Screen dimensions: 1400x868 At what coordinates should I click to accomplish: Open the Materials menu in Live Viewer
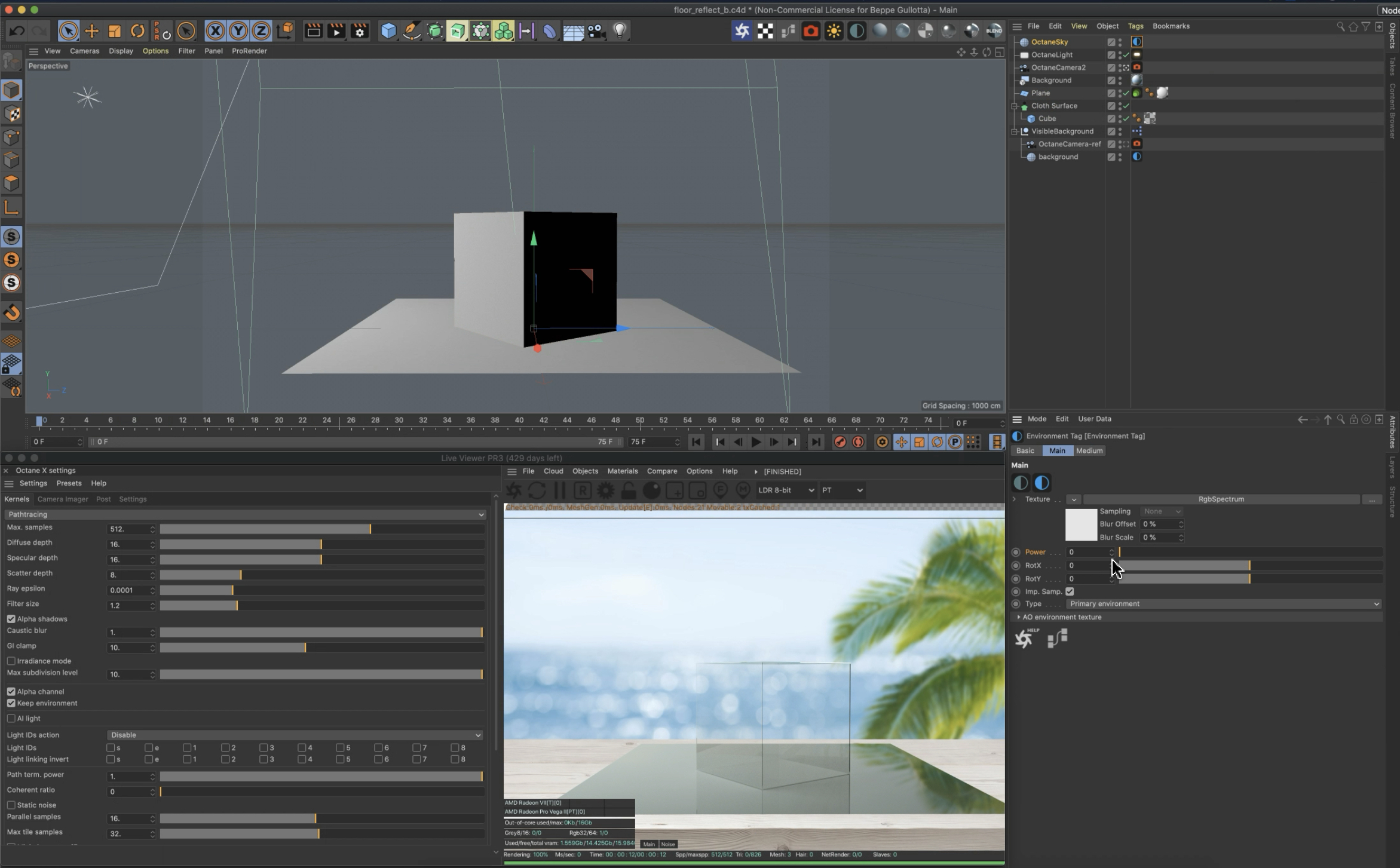click(622, 471)
